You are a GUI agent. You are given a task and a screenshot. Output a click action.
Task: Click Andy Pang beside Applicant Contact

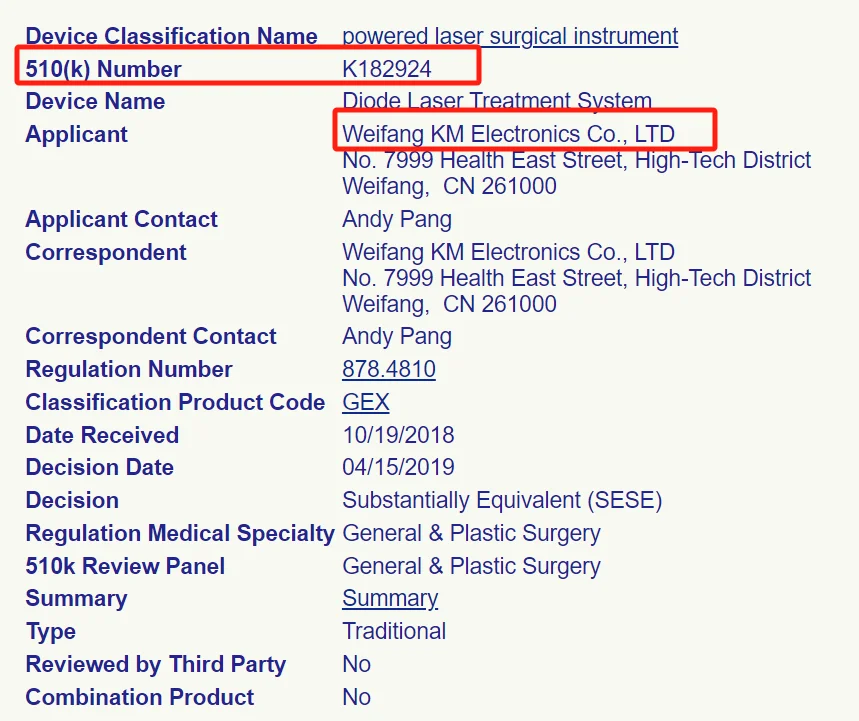(x=397, y=219)
